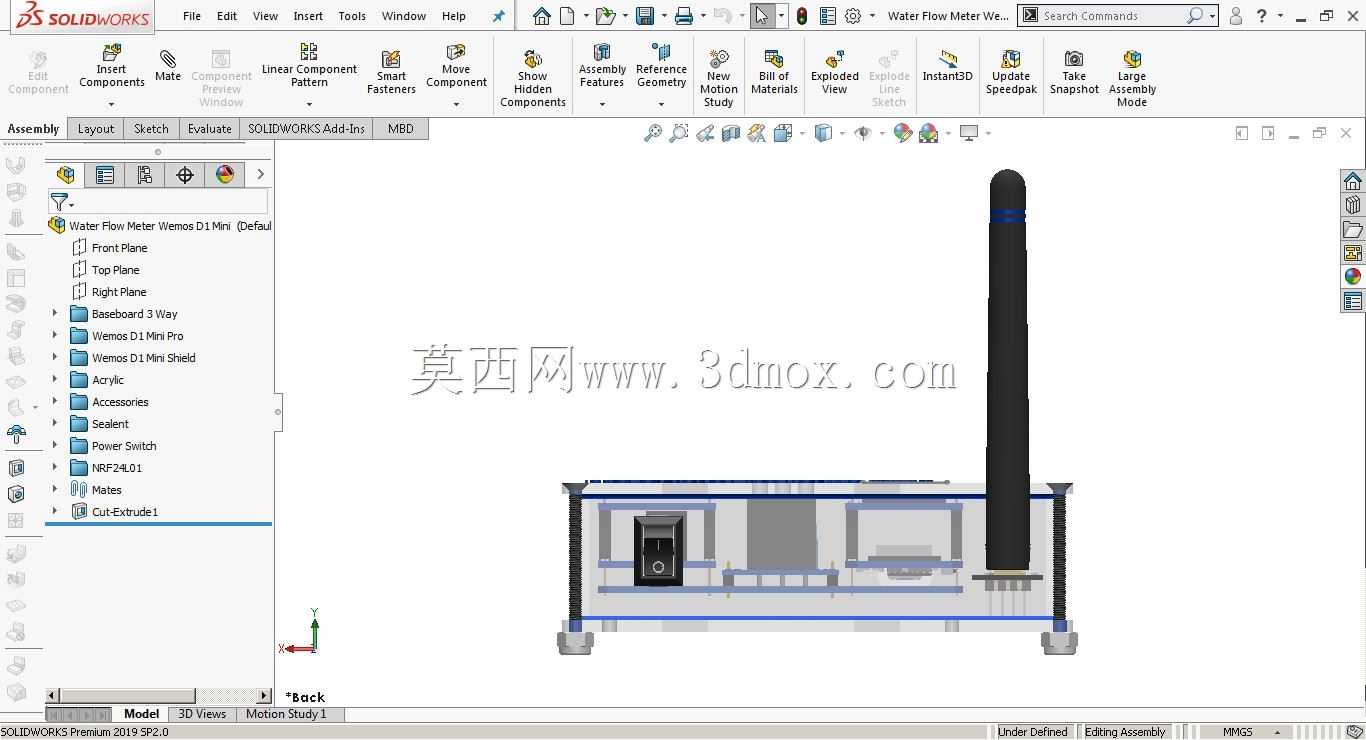Open Insert Components dropdown arrow
The width and height of the screenshot is (1366, 740).
click(x=111, y=104)
